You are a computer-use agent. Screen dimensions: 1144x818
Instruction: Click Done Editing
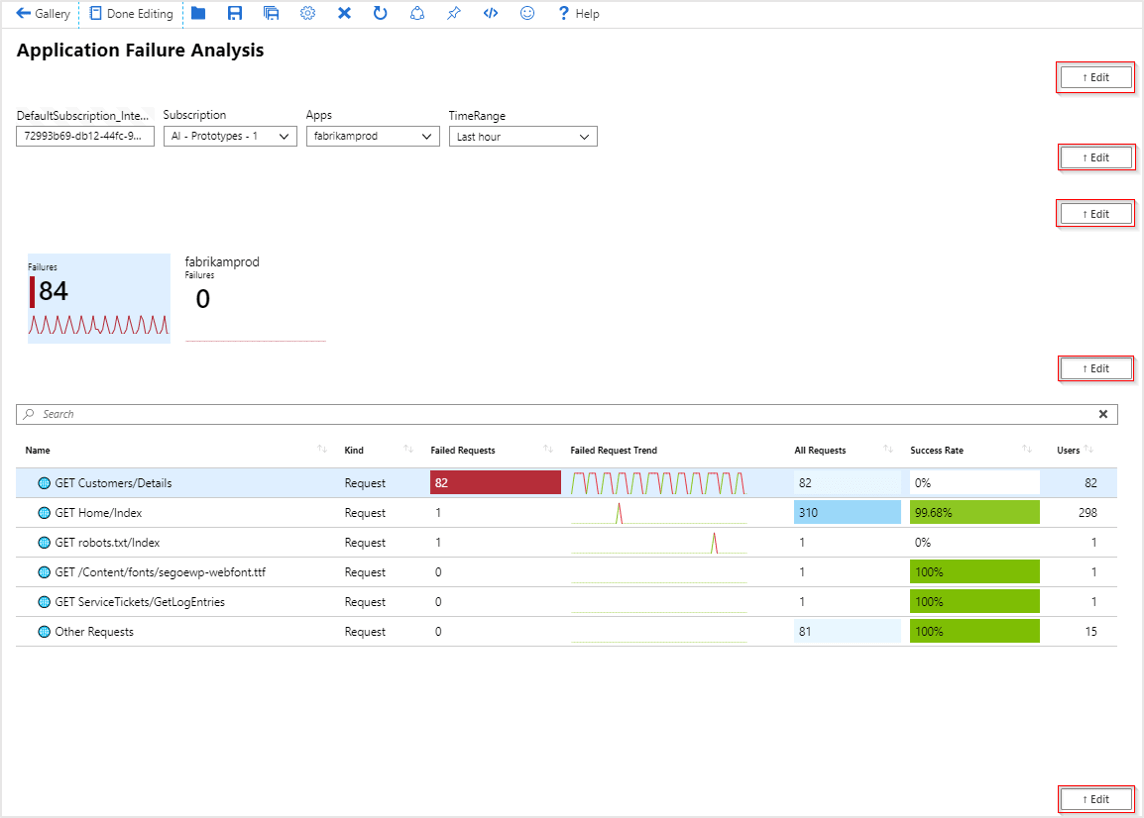(131, 13)
